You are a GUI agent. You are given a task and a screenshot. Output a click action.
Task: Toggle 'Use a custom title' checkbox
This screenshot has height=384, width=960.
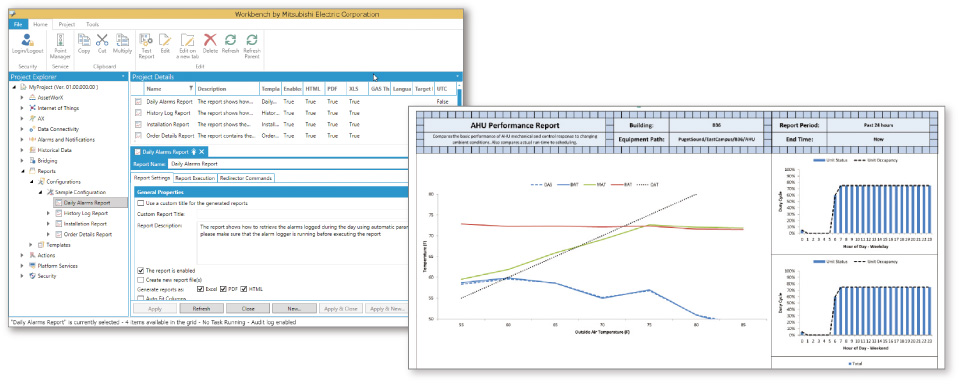(x=141, y=203)
